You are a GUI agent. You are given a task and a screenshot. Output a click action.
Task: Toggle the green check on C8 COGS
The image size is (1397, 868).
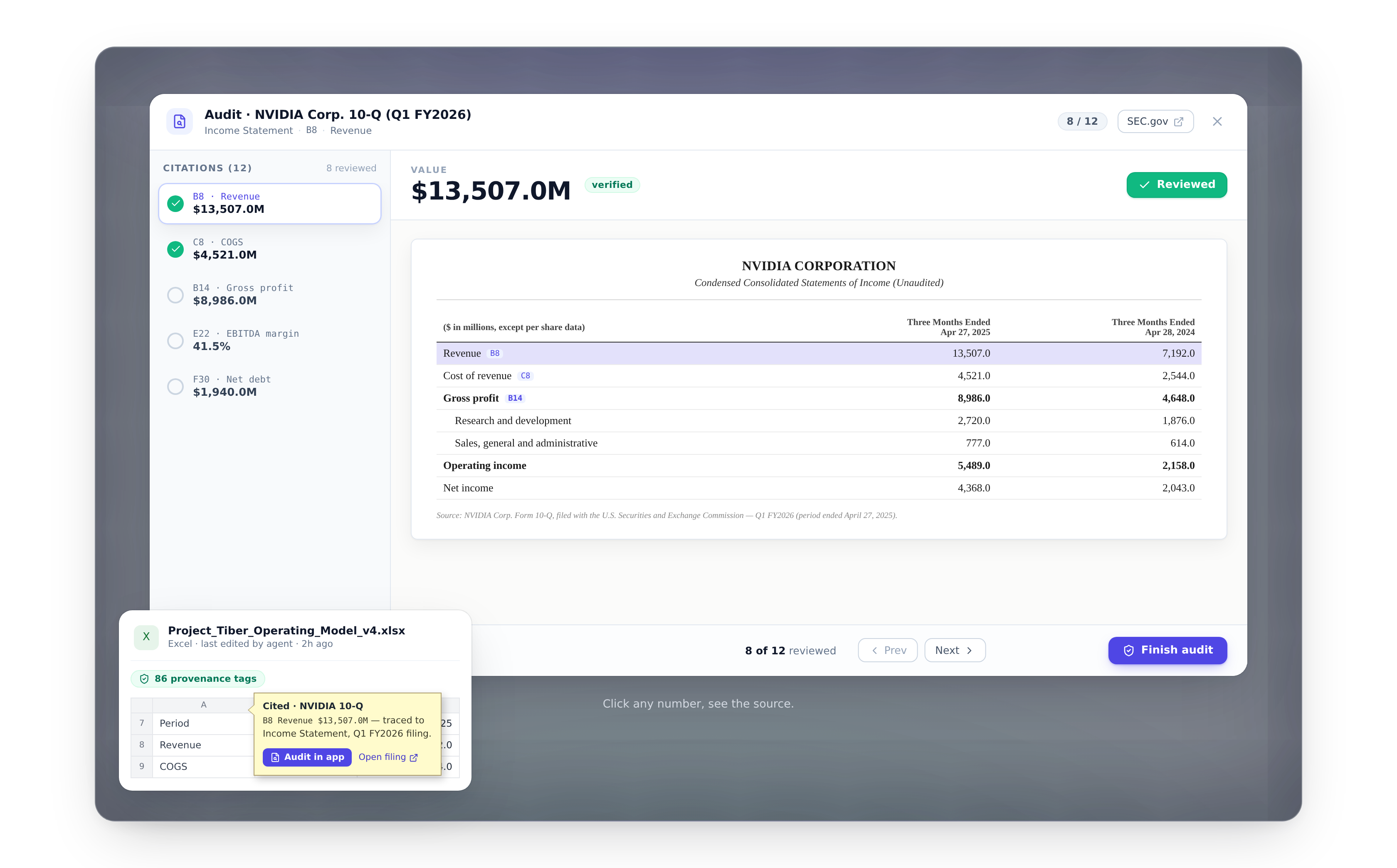175,249
